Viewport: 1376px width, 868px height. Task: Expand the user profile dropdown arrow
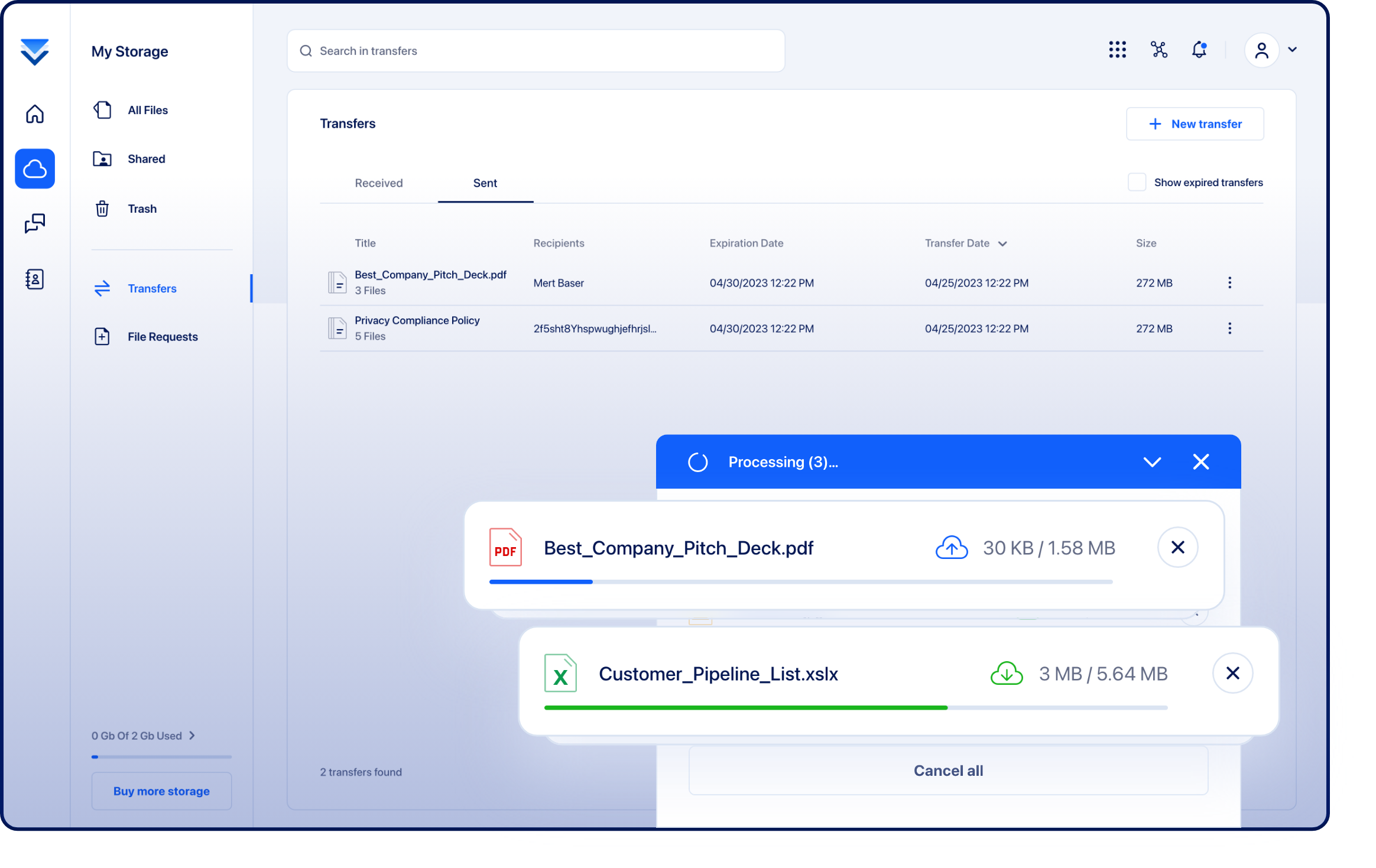(1293, 50)
